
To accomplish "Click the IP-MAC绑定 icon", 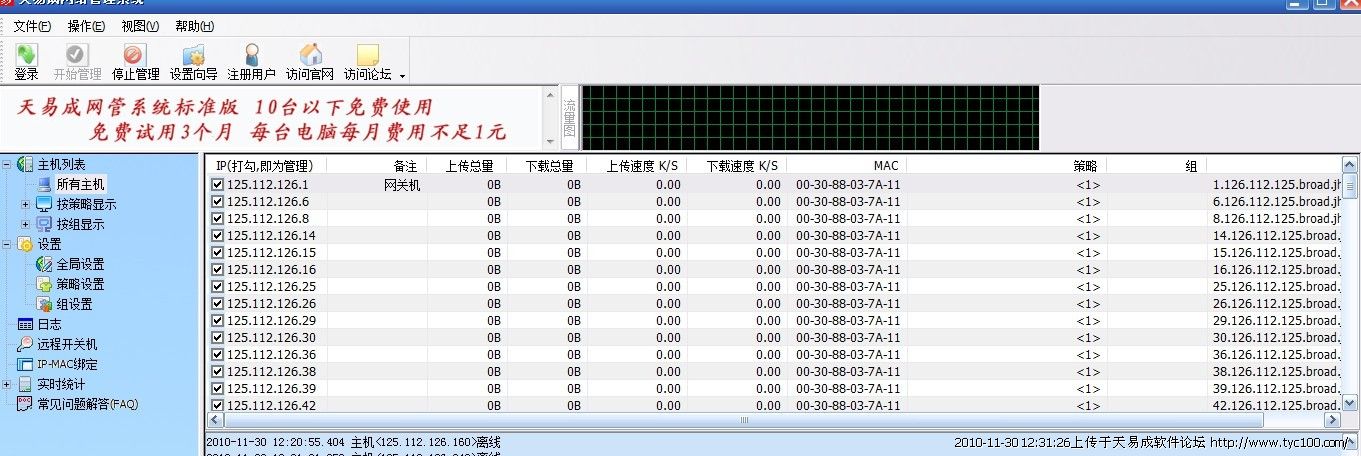I will [26, 364].
